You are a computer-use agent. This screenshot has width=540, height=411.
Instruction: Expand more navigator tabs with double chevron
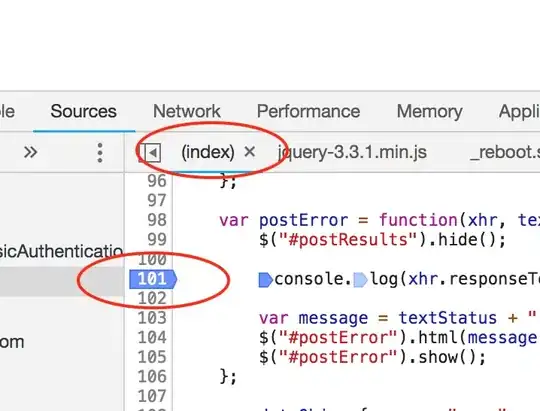(30, 152)
